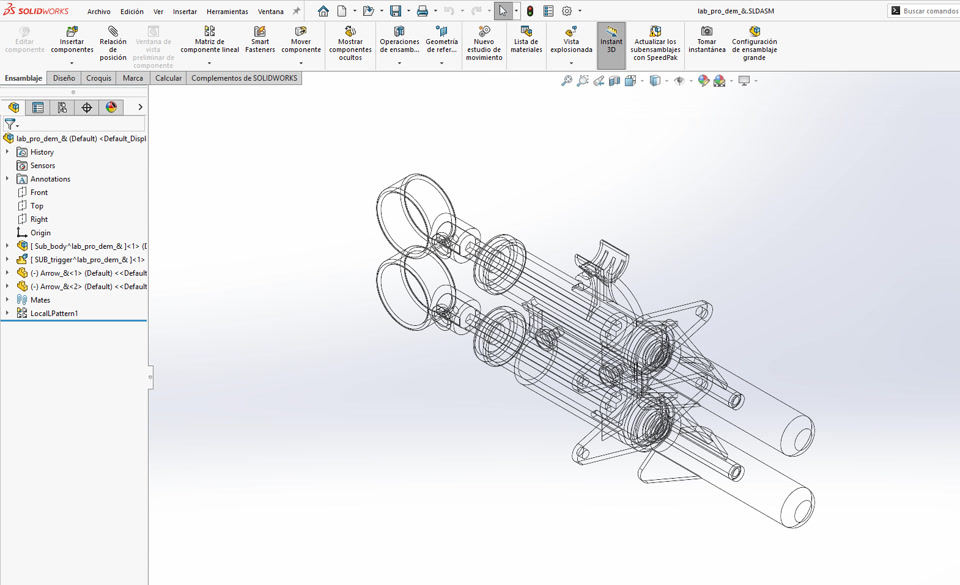This screenshot has height=585, width=960.
Task: Expand the History tree node
Action: pos(7,152)
